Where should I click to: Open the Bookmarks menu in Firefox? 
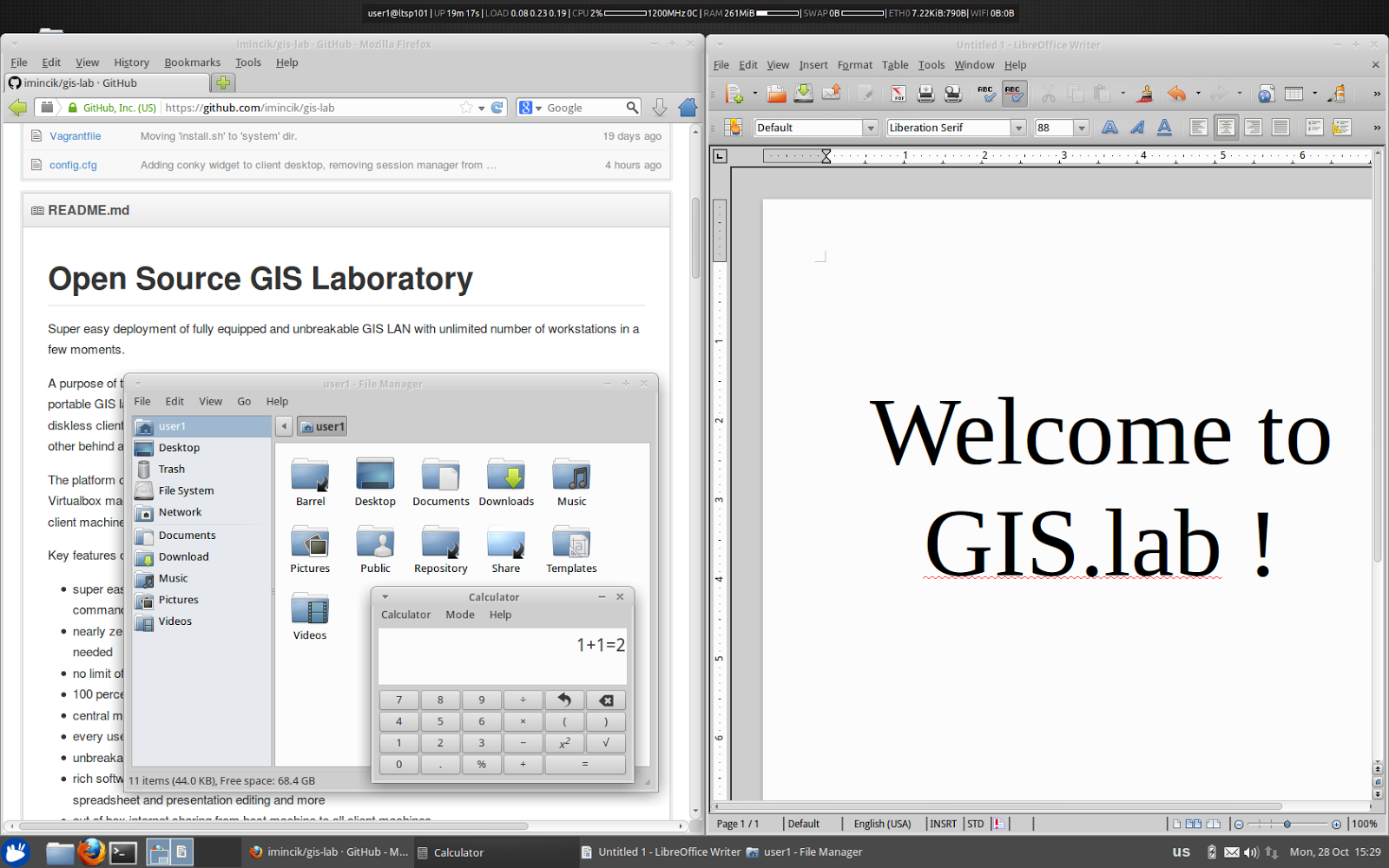192,62
